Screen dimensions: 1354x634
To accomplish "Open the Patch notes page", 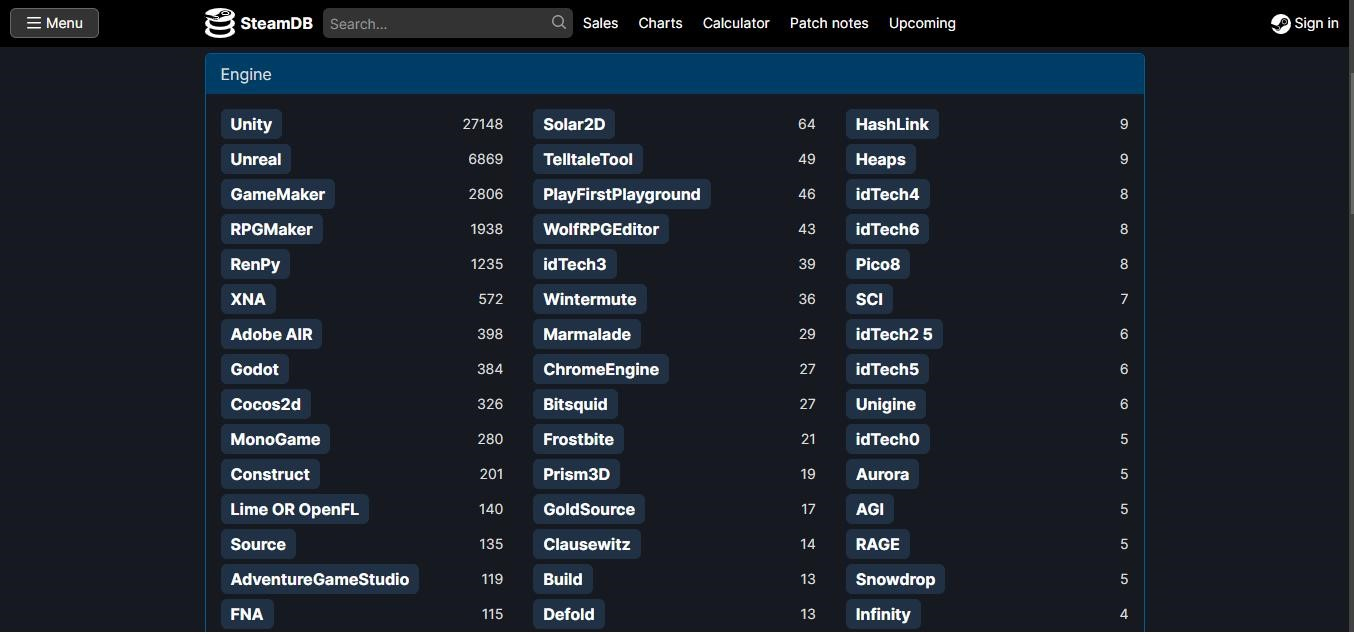I will coord(829,23).
